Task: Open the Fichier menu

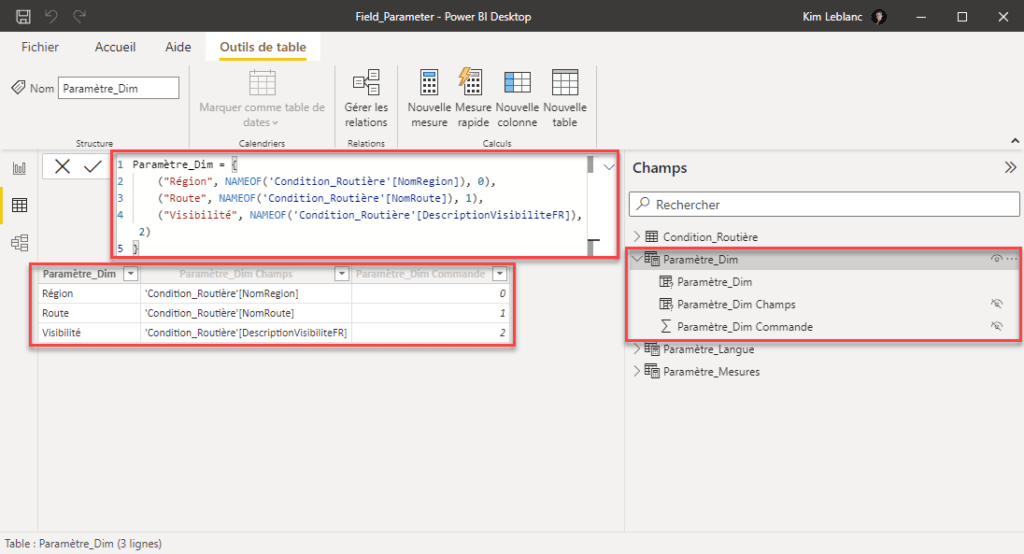Action: pos(40,47)
